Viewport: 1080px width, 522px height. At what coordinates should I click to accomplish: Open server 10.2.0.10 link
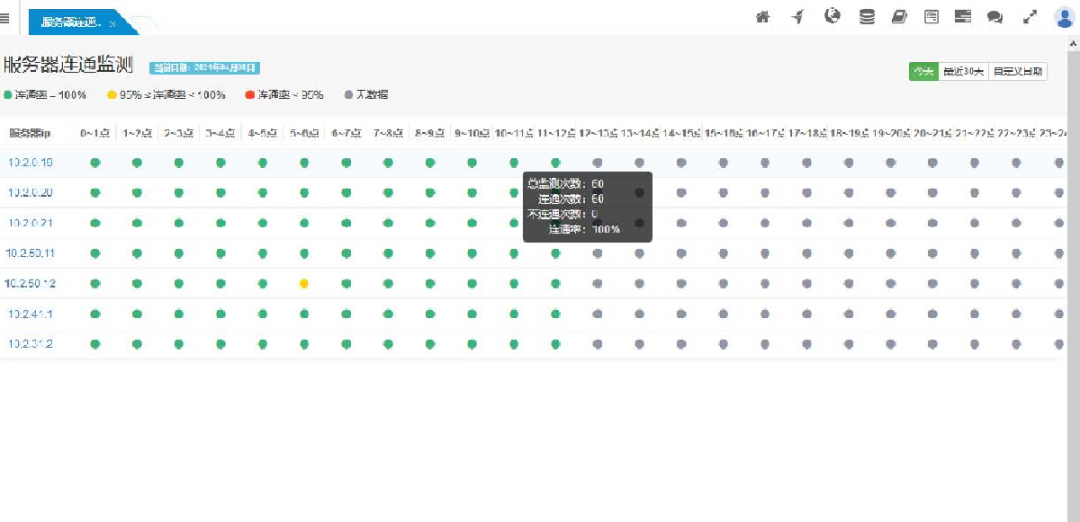(x=30, y=163)
